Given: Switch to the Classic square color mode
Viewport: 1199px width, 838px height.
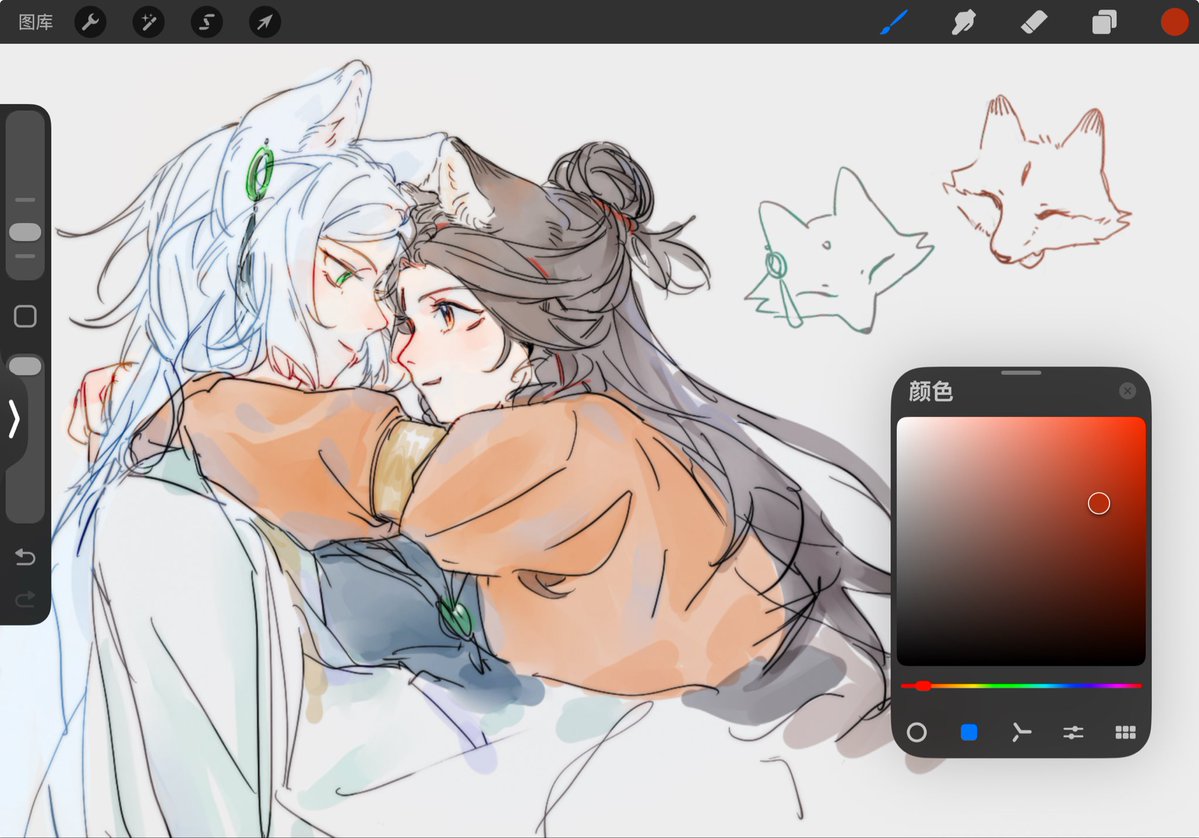Looking at the screenshot, I should 969,732.
